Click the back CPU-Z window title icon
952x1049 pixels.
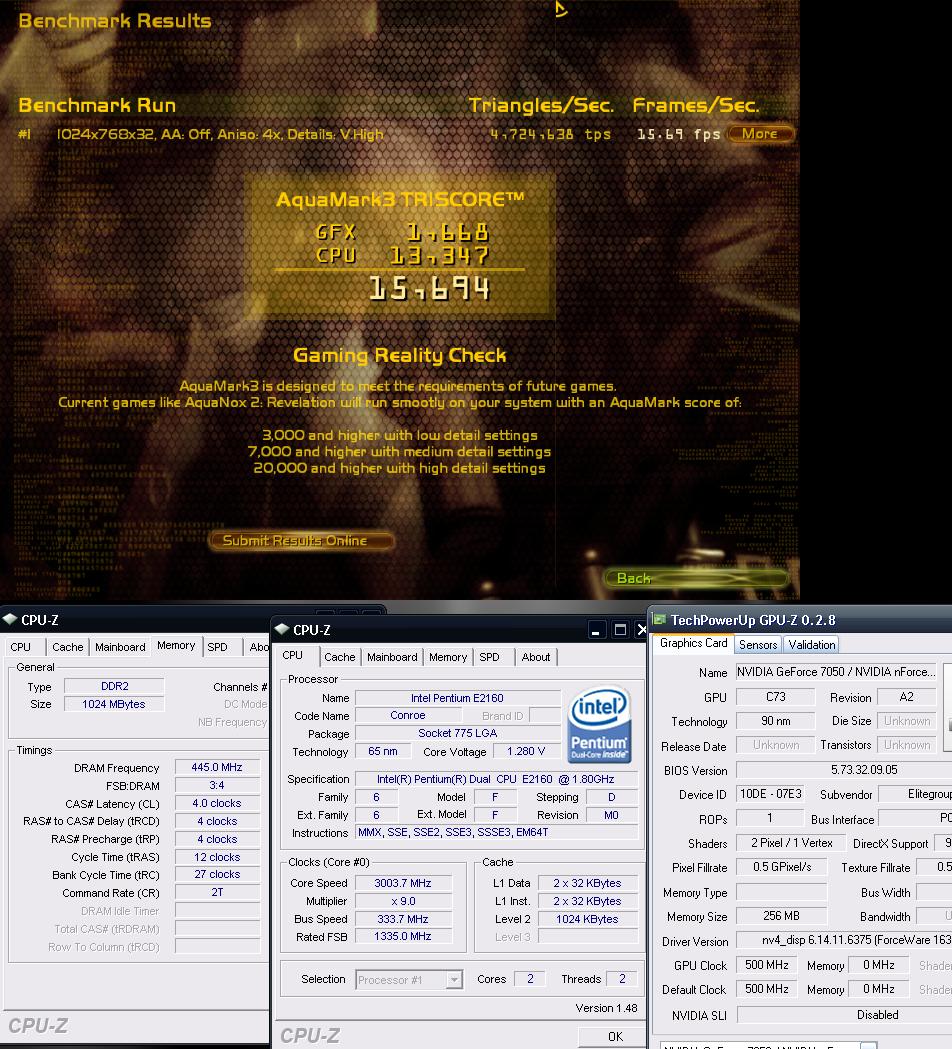click(x=9, y=619)
